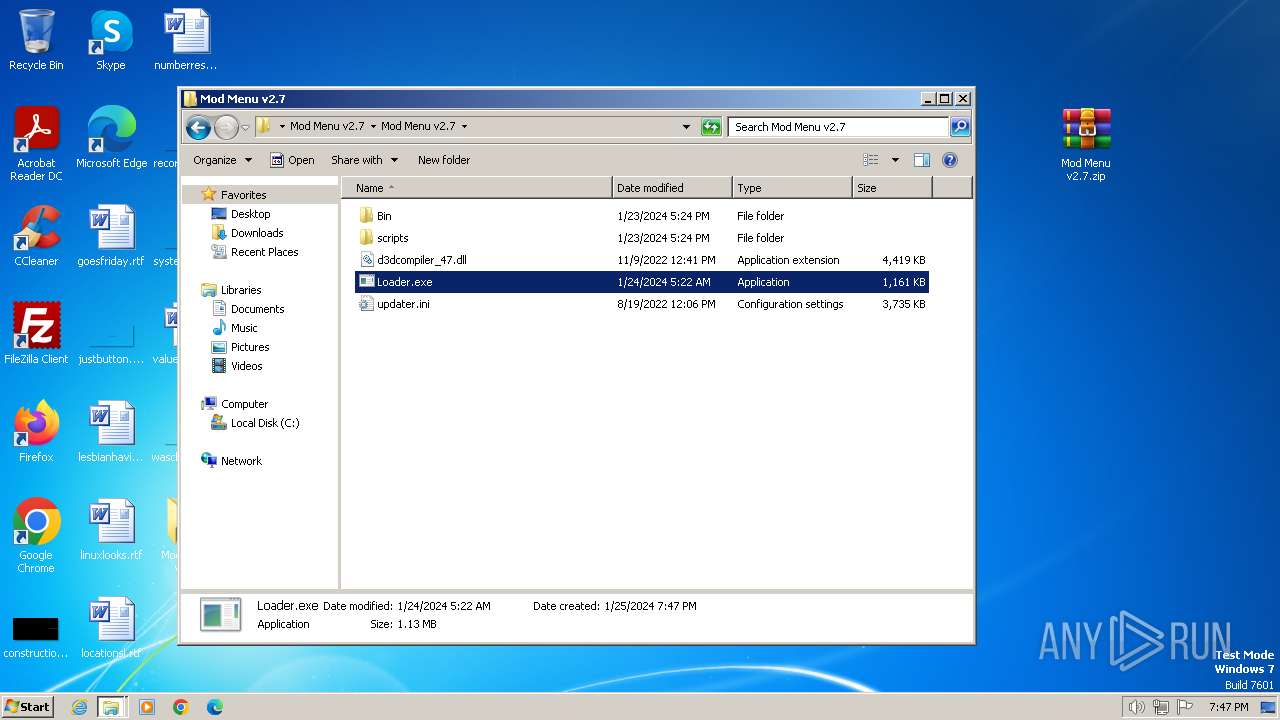
Task: Select goesfriday.rtf desktop document
Action: [x=111, y=235]
